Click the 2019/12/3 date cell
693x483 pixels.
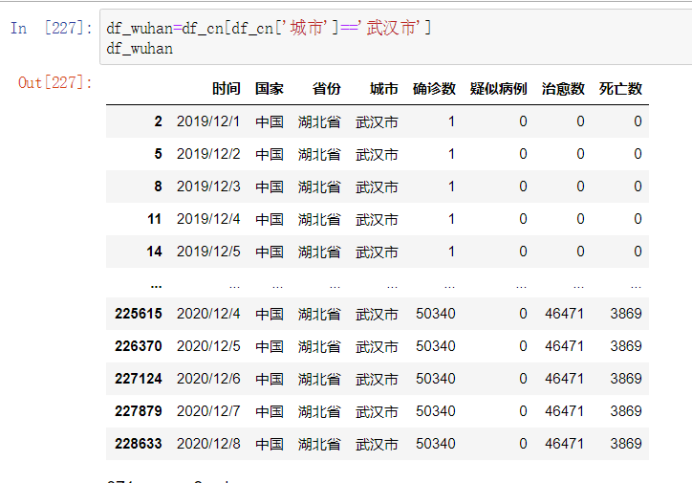click(x=208, y=187)
